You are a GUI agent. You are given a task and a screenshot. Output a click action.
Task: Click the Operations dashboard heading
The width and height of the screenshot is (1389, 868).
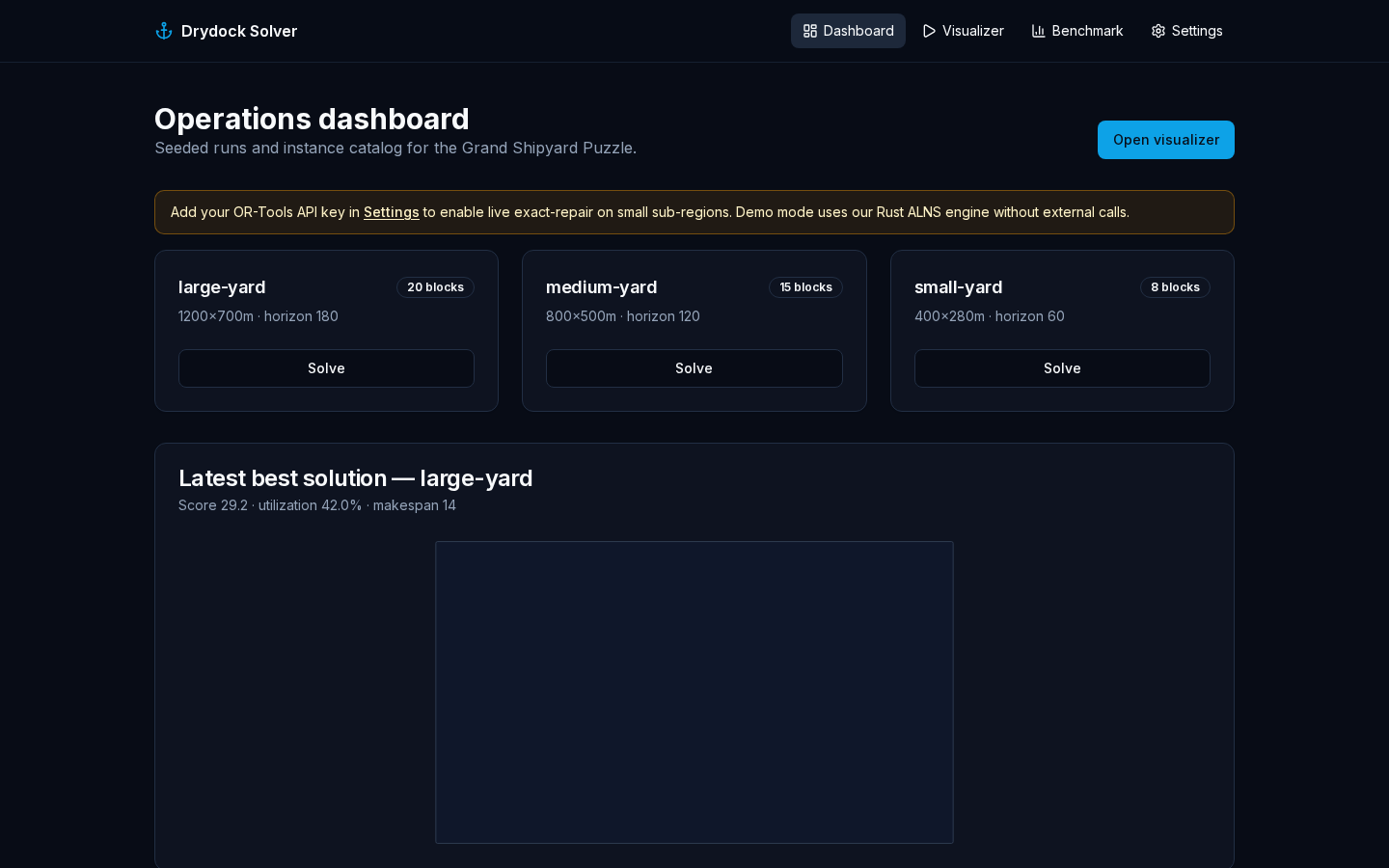coord(312,119)
